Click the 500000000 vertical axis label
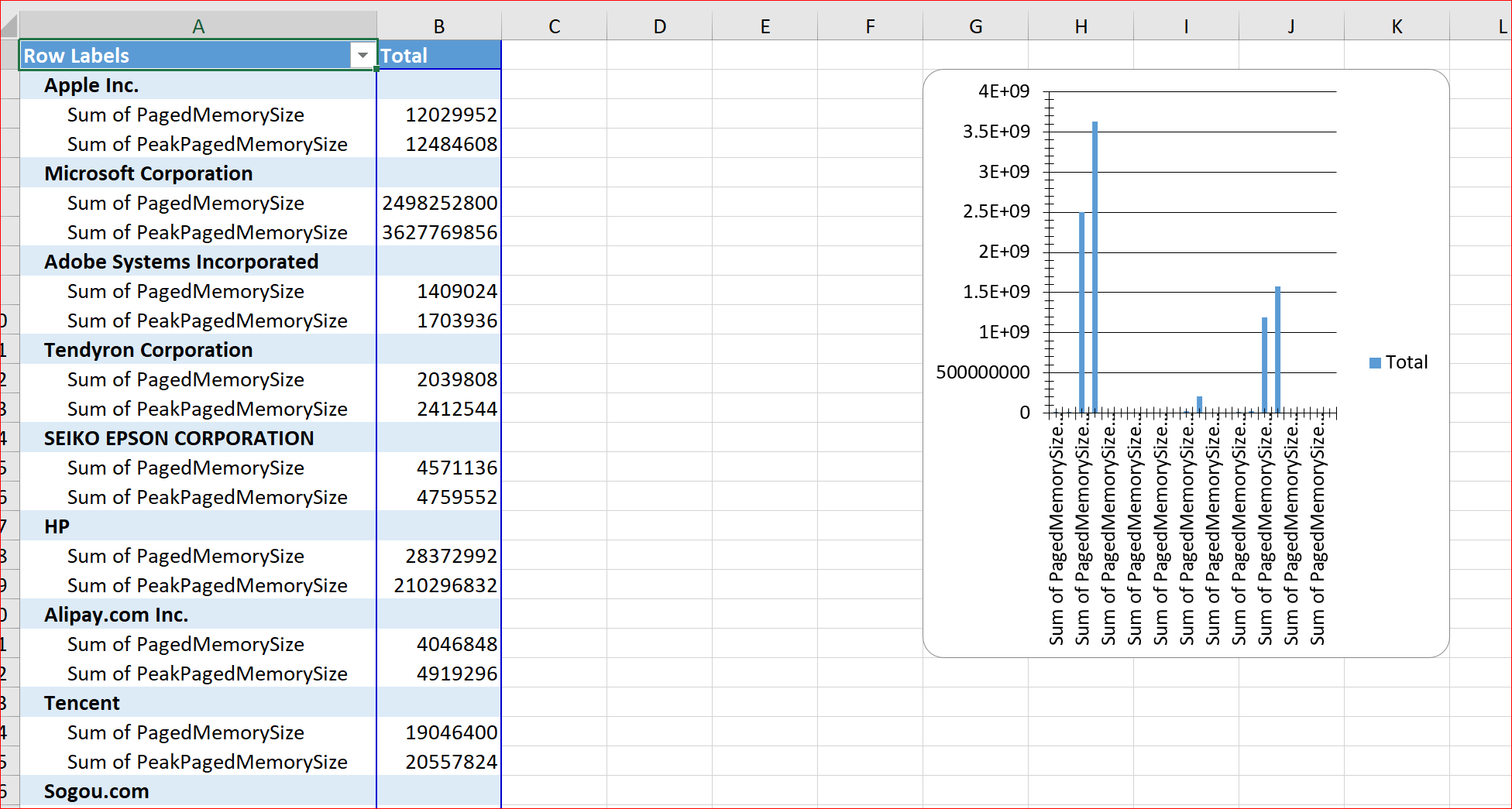1512x809 pixels. 983,372
